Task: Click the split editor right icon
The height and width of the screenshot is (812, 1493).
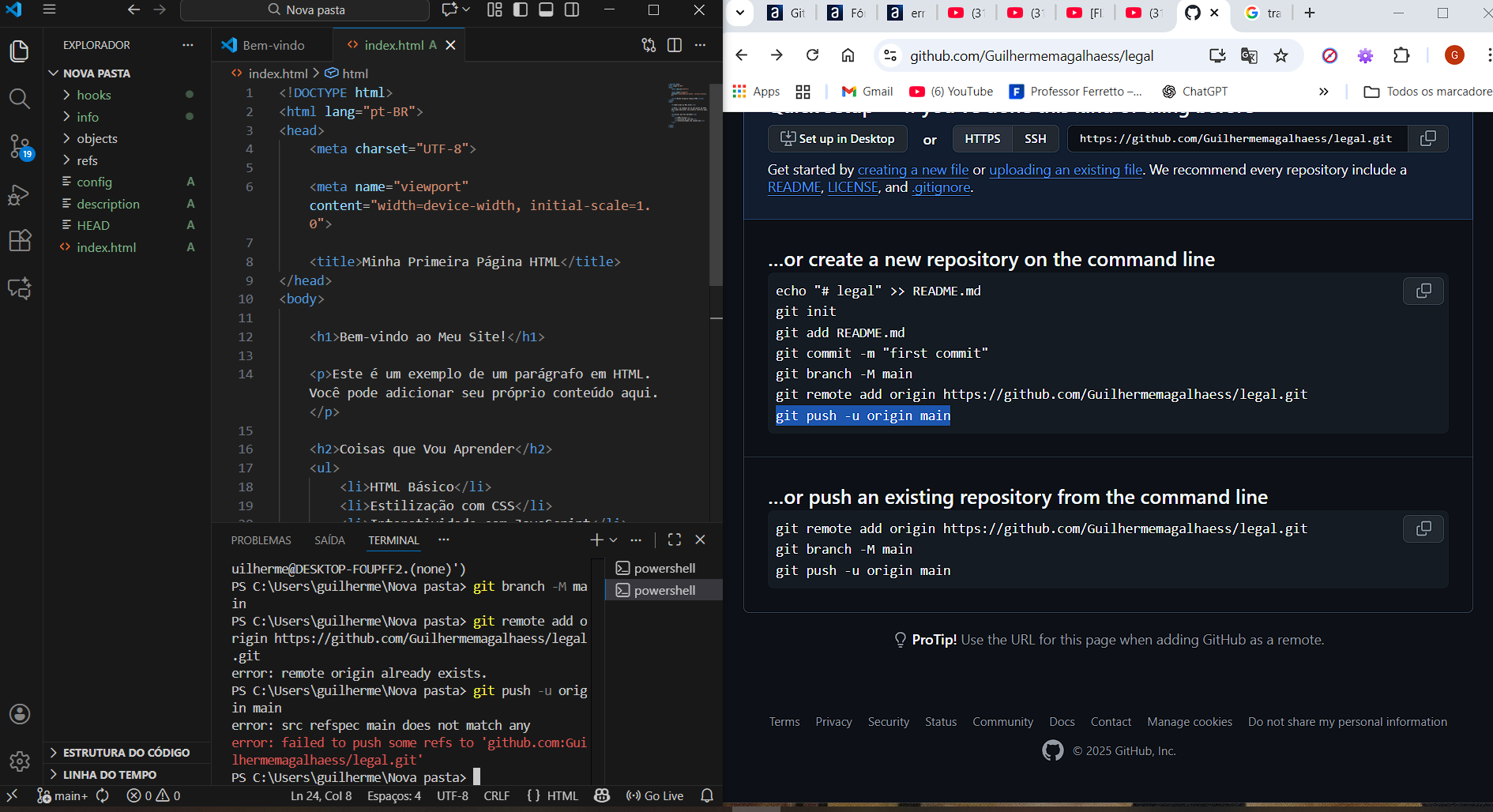Action: (675, 45)
